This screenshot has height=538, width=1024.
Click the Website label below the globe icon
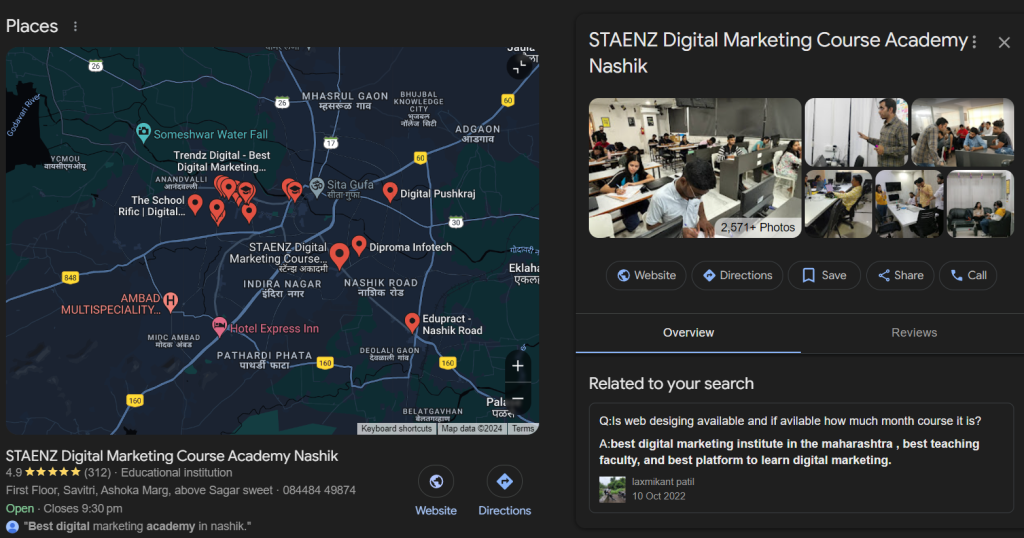click(x=436, y=511)
